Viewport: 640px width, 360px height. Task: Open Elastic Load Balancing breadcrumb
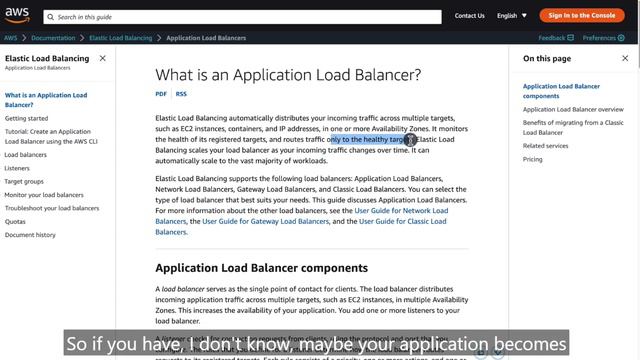pyautogui.click(x=120, y=38)
